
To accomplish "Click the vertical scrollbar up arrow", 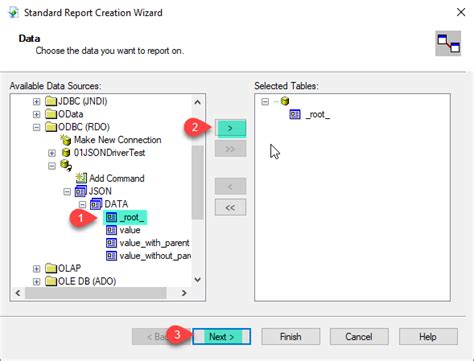I will [198, 102].
